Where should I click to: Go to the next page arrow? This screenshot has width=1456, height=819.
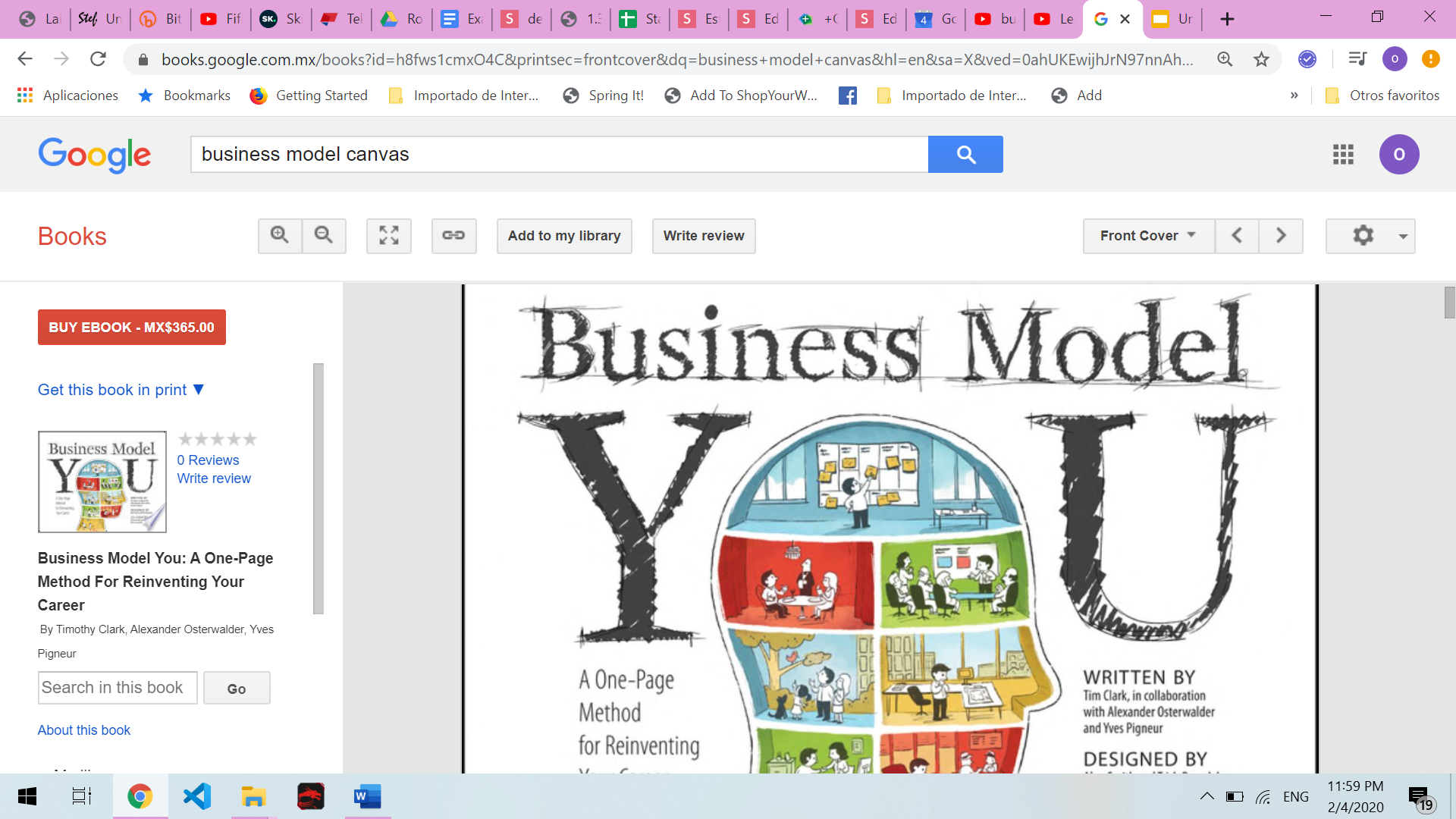pyautogui.click(x=1281, y=236)
